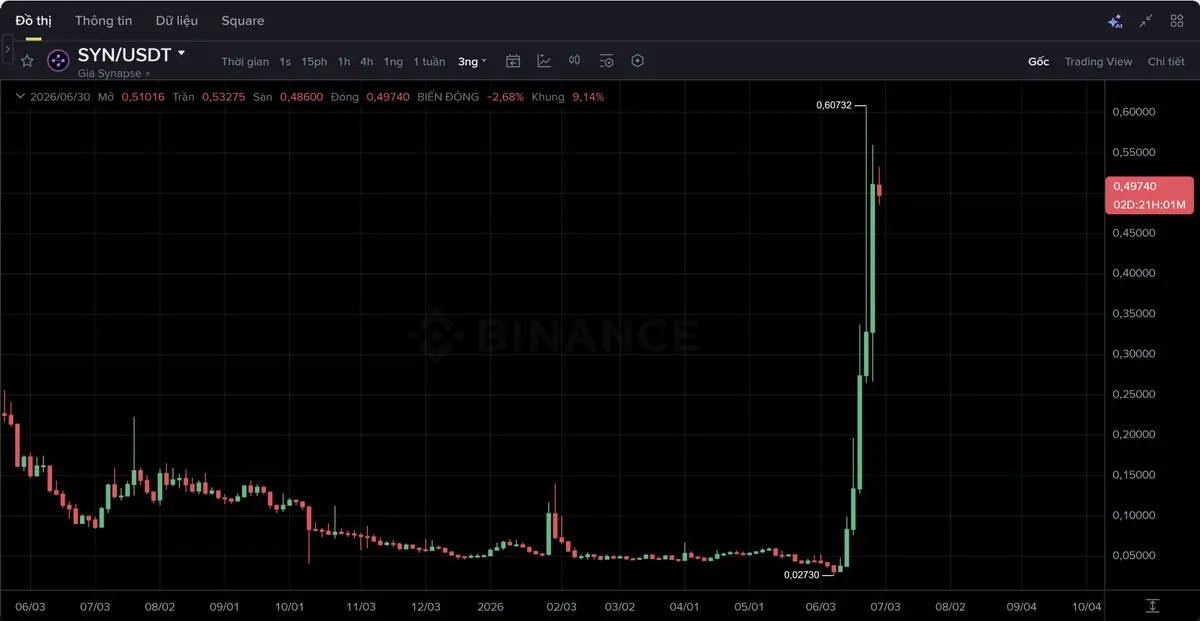Open the technical indicators line-chart icon
The width and height of the screenshot is (1200, 621).
[544, 61]
